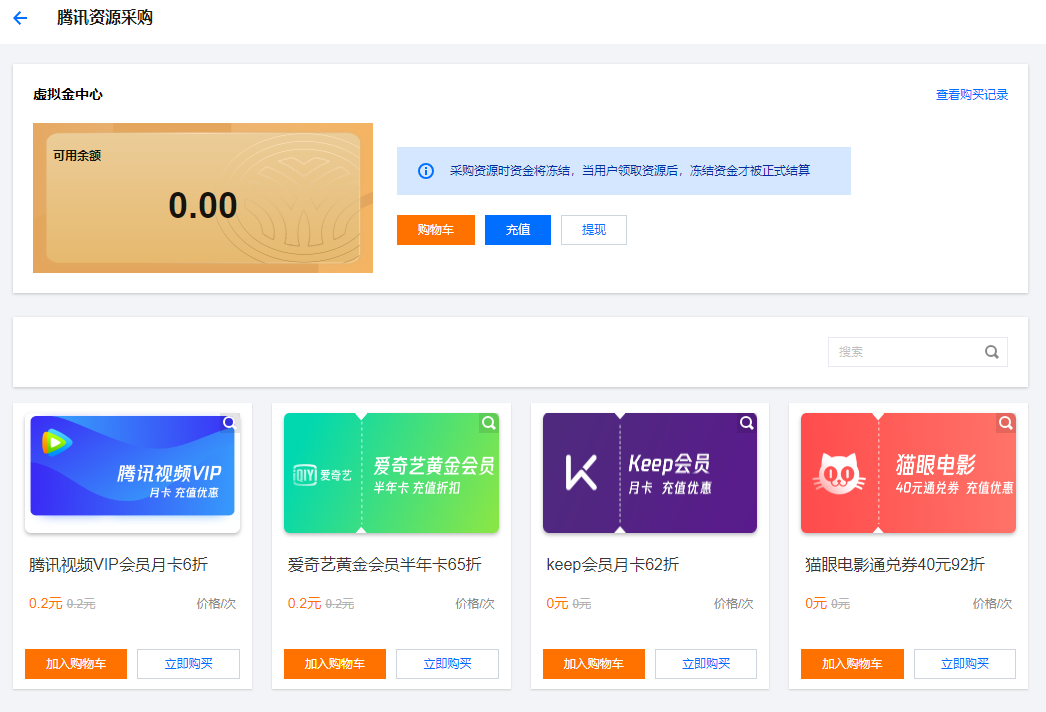
Task: Click the 腾讯视频VIP会员月卡6折 title
Action: coord(118,565)
